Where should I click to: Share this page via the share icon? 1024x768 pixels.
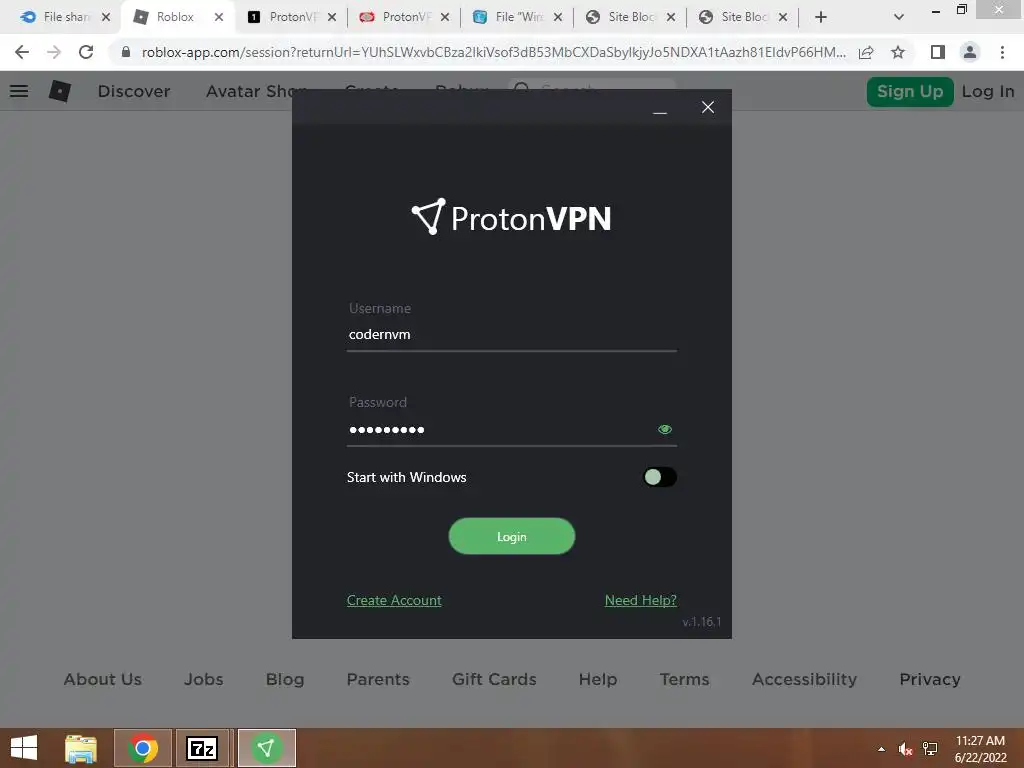point(866,52)
